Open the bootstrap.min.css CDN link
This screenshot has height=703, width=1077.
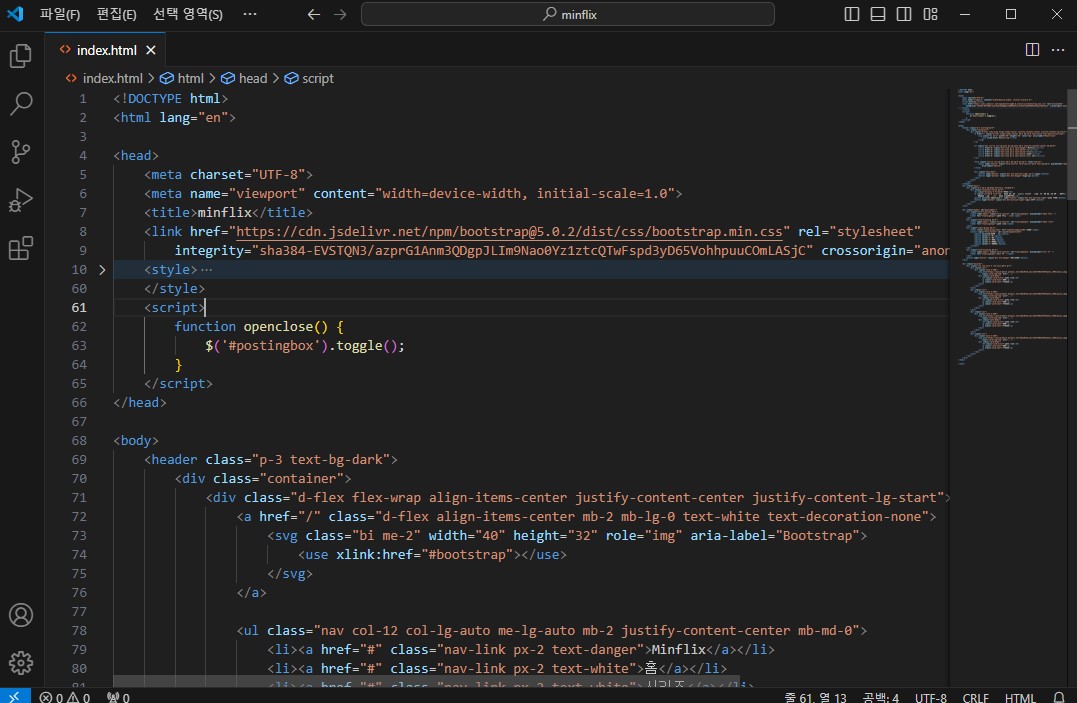point(509,232)
